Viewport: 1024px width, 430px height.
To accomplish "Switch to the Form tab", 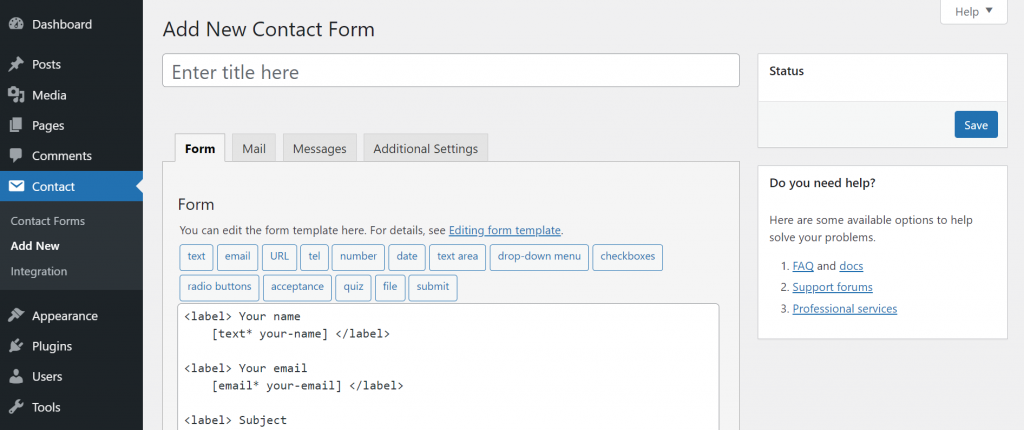I will coord(200,148).
